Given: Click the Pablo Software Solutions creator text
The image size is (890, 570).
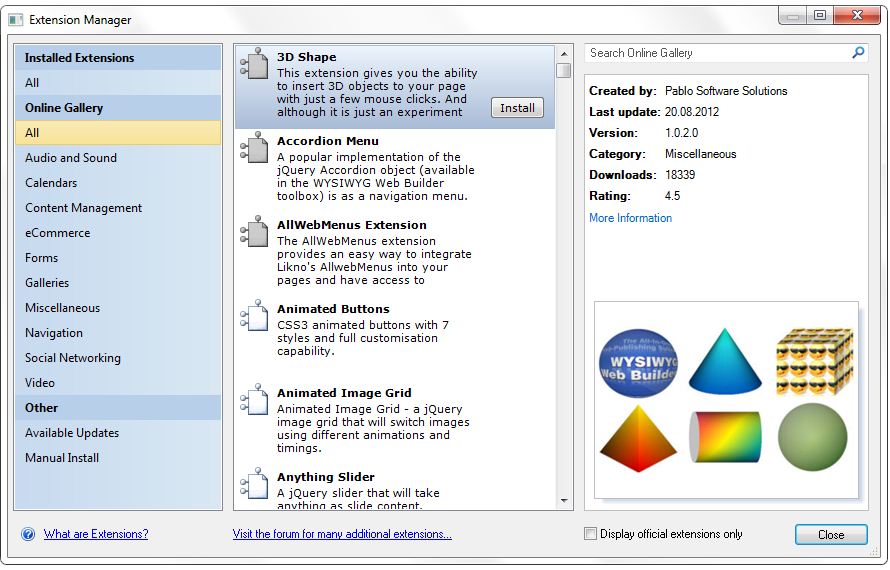Looking at the screenshot, I should pyautogui.click(x=726, y=91).
